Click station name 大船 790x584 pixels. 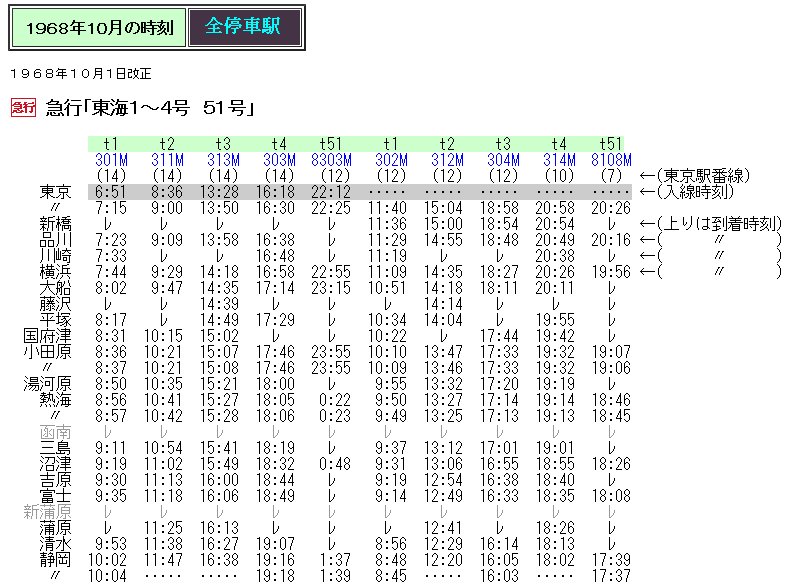(55, 288)
